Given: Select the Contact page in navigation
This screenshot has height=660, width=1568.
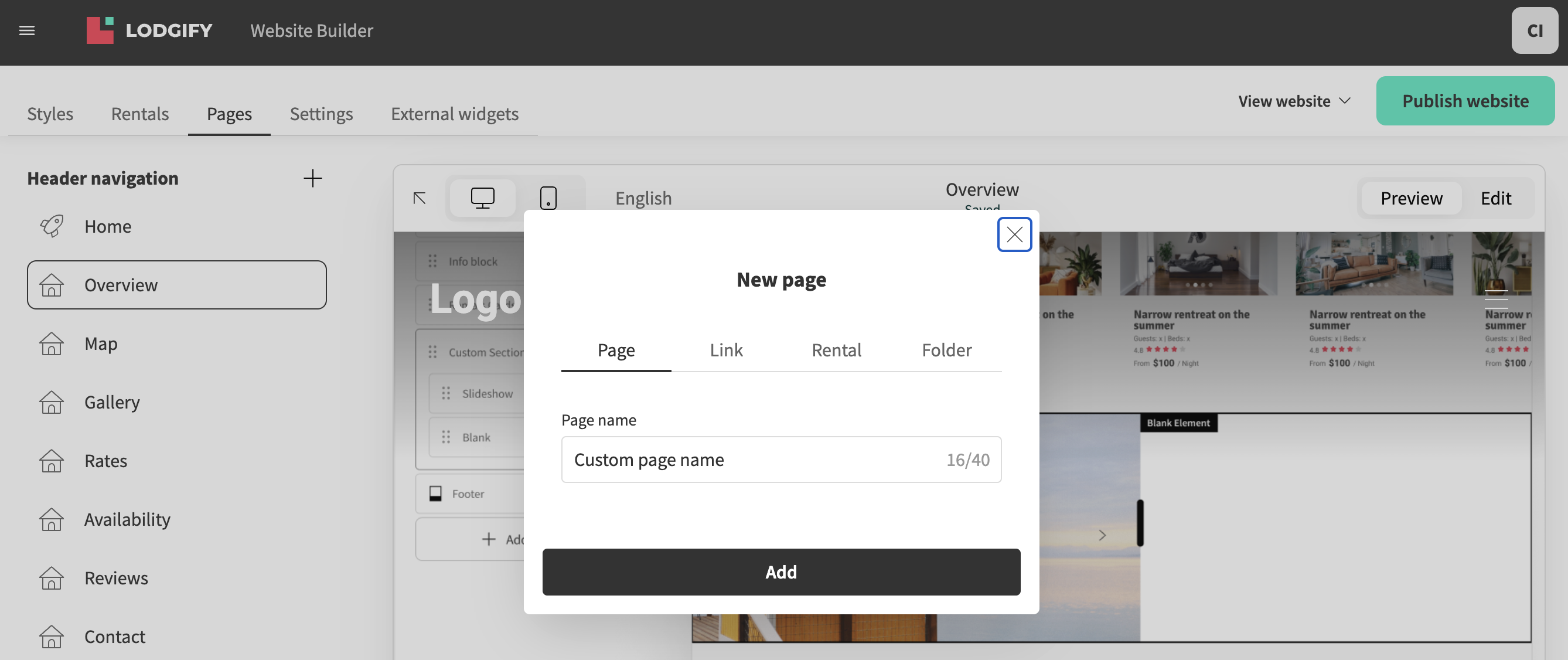Looking at the screenshot, I should pos(176,637).
